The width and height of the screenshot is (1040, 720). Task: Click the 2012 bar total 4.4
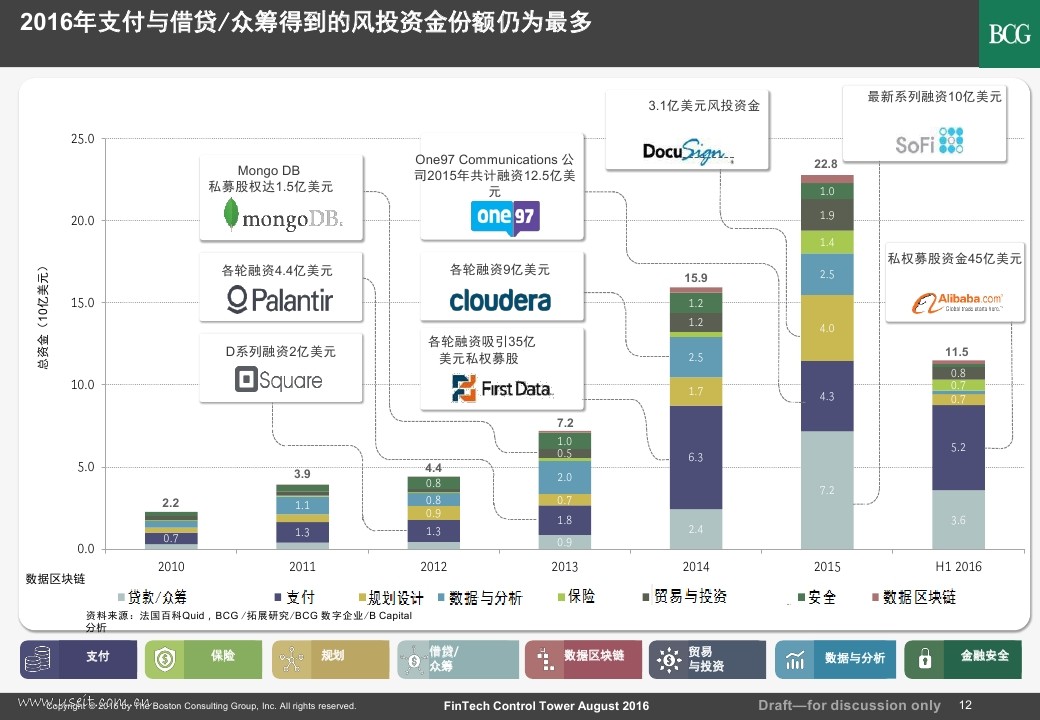click(433, 467)
